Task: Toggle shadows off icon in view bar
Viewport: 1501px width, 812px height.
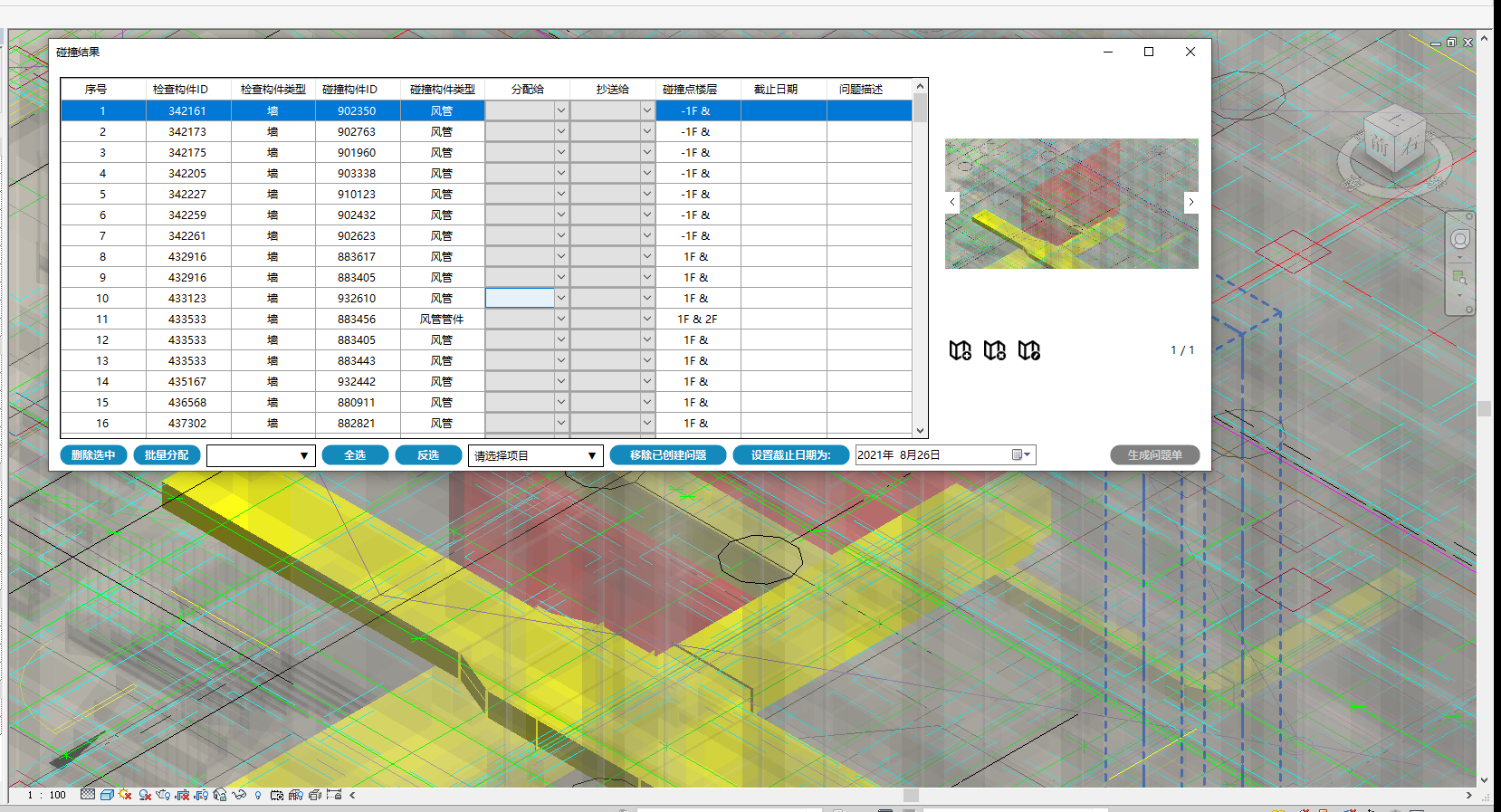Action: [x=145, y=795]
